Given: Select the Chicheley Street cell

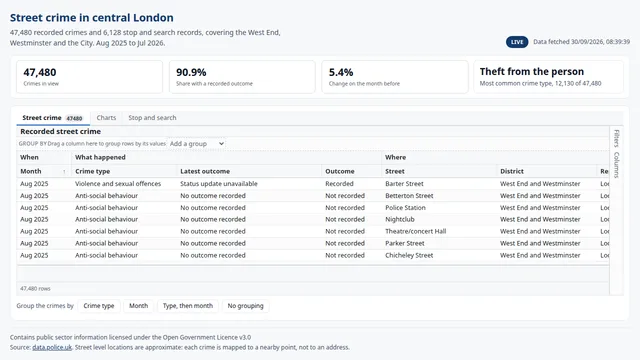Looking at the screenshot, I should coord(439,256).
